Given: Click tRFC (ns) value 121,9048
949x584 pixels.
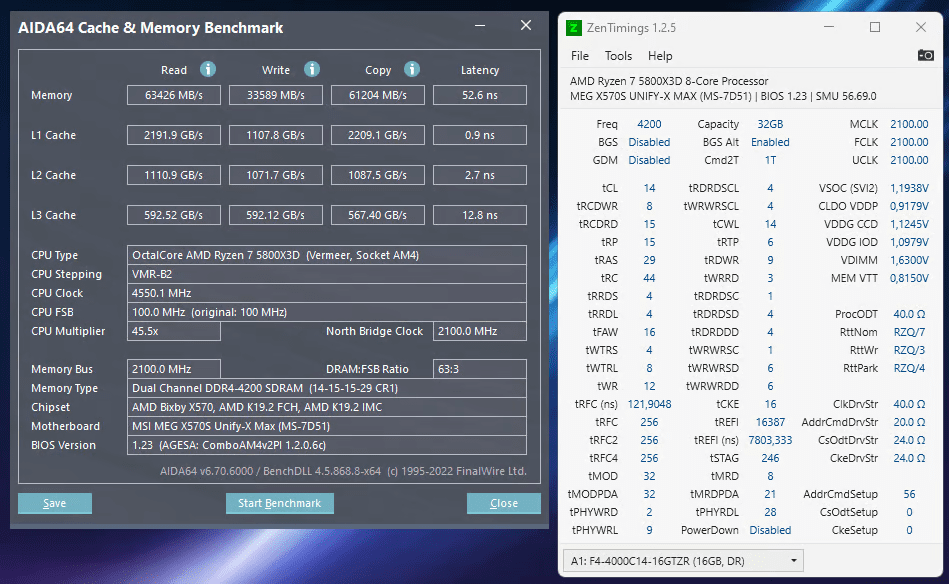Looking at the screenshot, I should click(x=649, y=404).
